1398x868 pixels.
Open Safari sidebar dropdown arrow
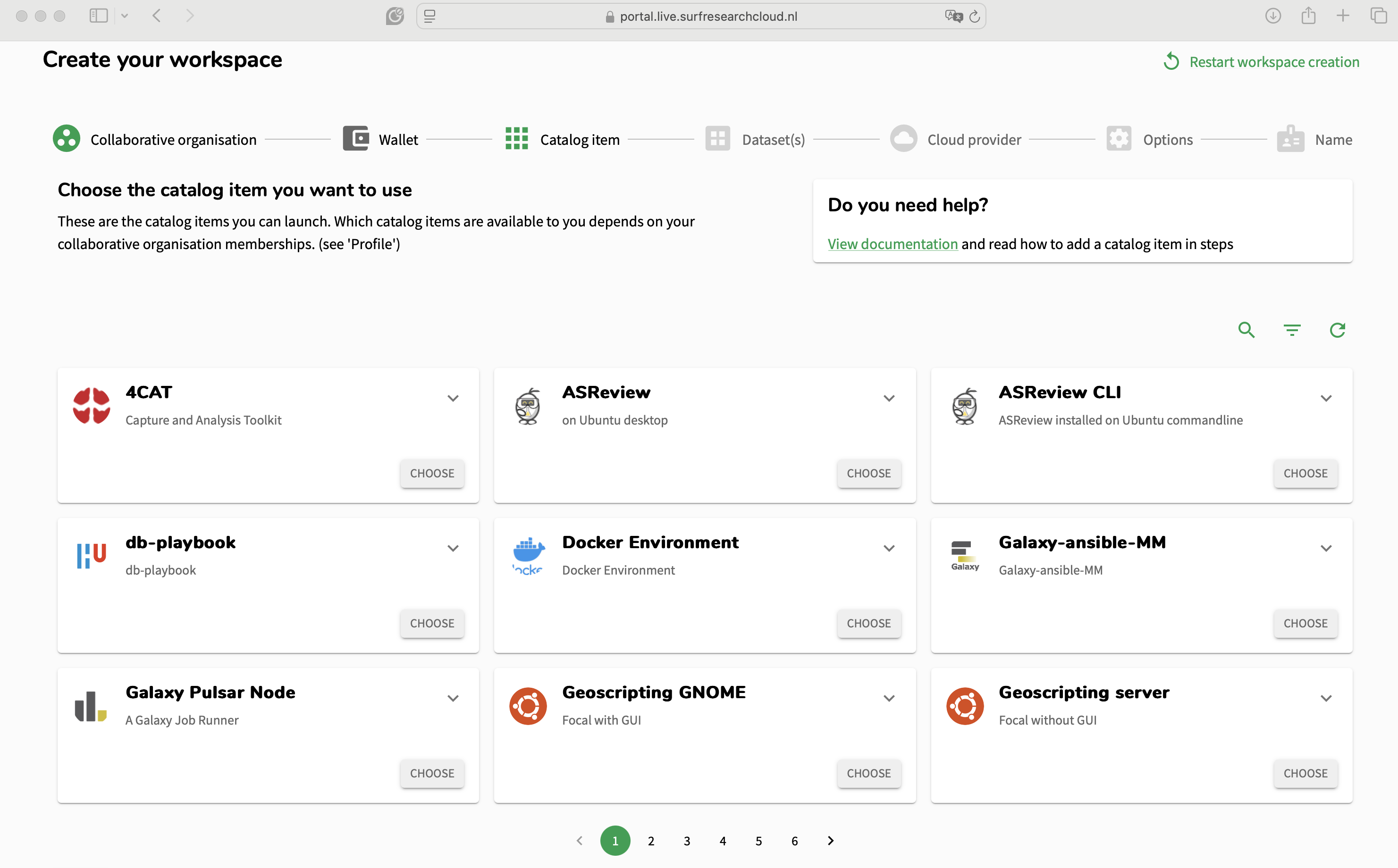125,16
